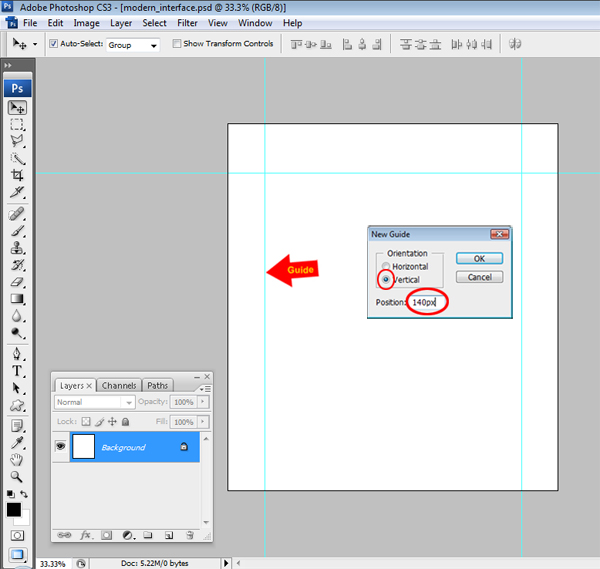The width and height of the screenshot is (600, 569).
Task: Hide the Background layer eye icon
Action: point(60,446)
